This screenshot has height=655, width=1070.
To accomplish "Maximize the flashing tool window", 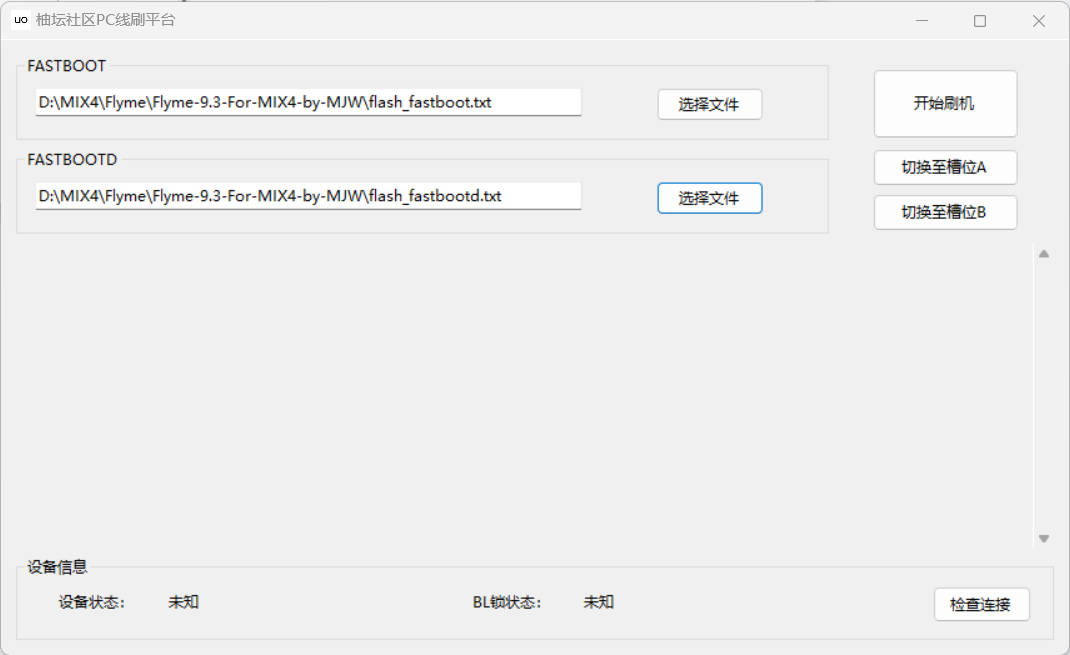I will tap(980, 20).
